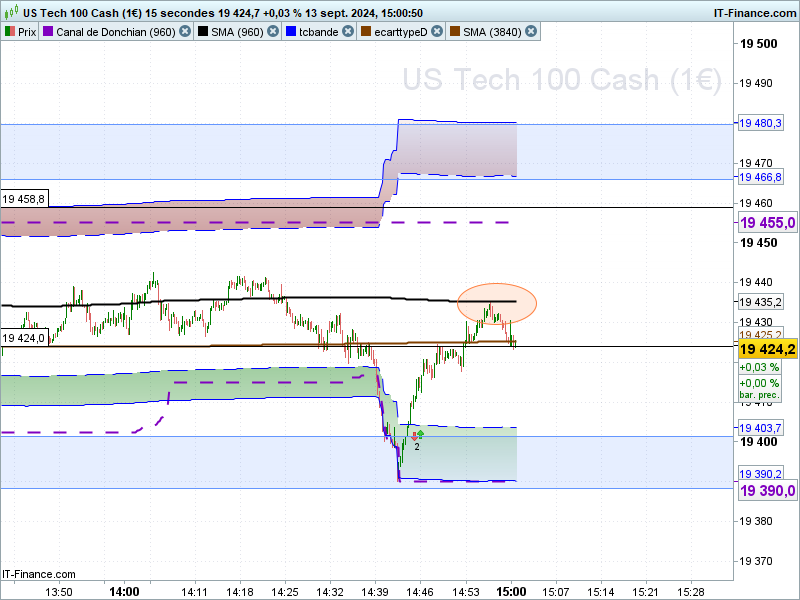Click the blue 19 480,3 price label
The image size is (800, 600).
[x=760, y=123]
